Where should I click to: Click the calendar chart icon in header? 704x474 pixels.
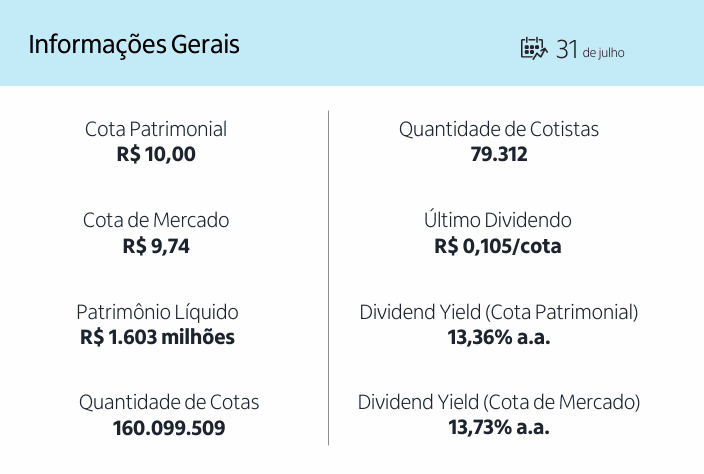pyautogui.click(x=534, y=48)
